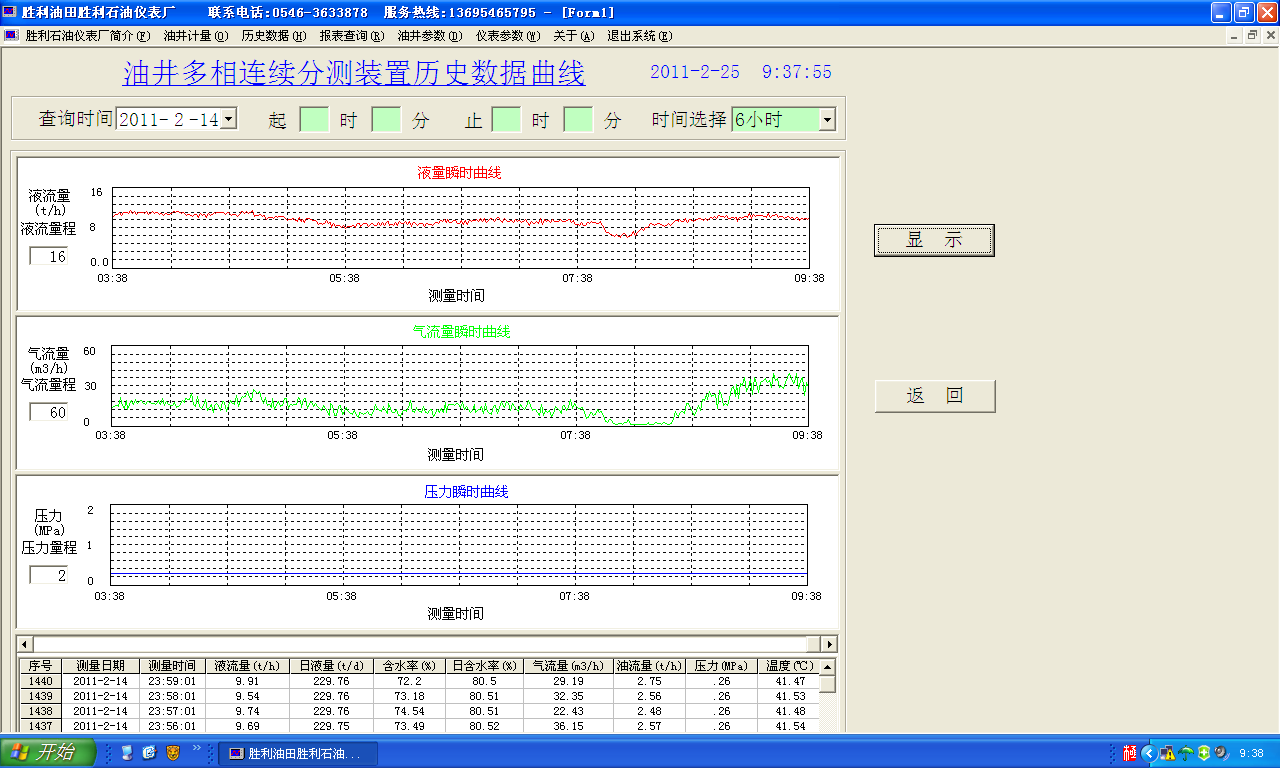Select row number 1438 cell

pyautogui.click(x=40, y=711)
